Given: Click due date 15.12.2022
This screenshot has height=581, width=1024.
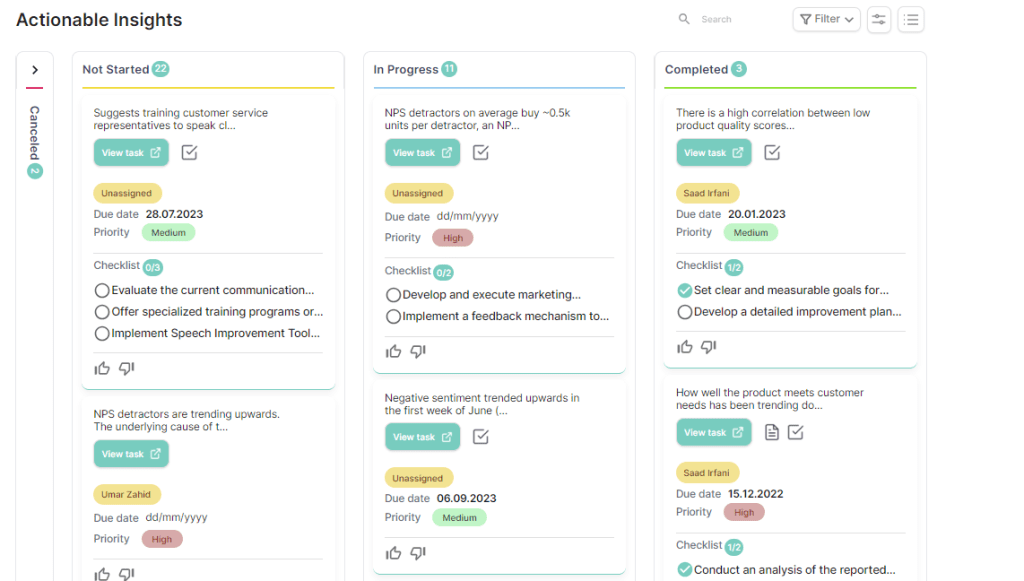Looking at the screenshot, I should click(x=756, y=494).
